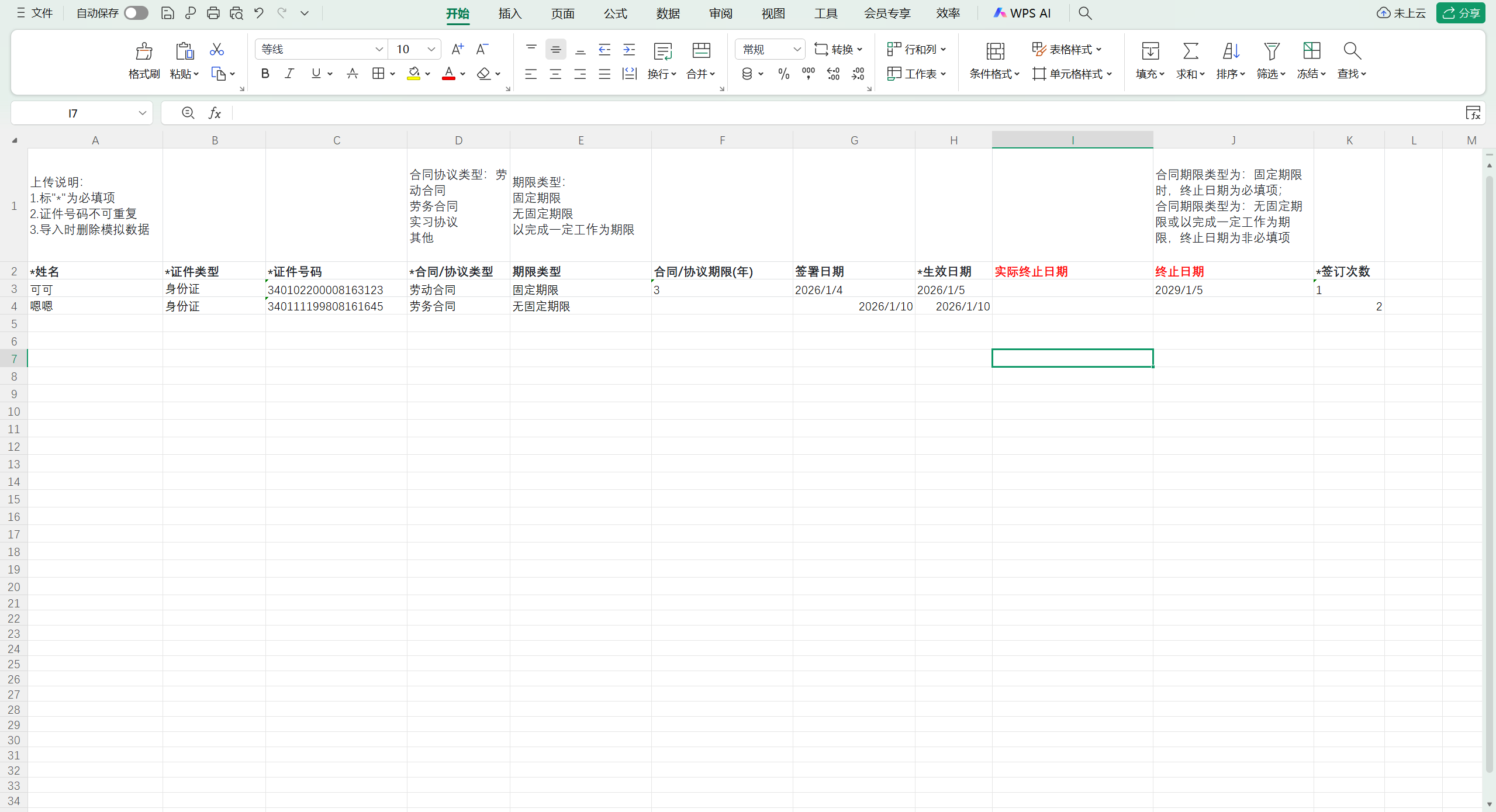Click the Share (分享) button
Viewport: 1496px width, 812px height.
1460,13
